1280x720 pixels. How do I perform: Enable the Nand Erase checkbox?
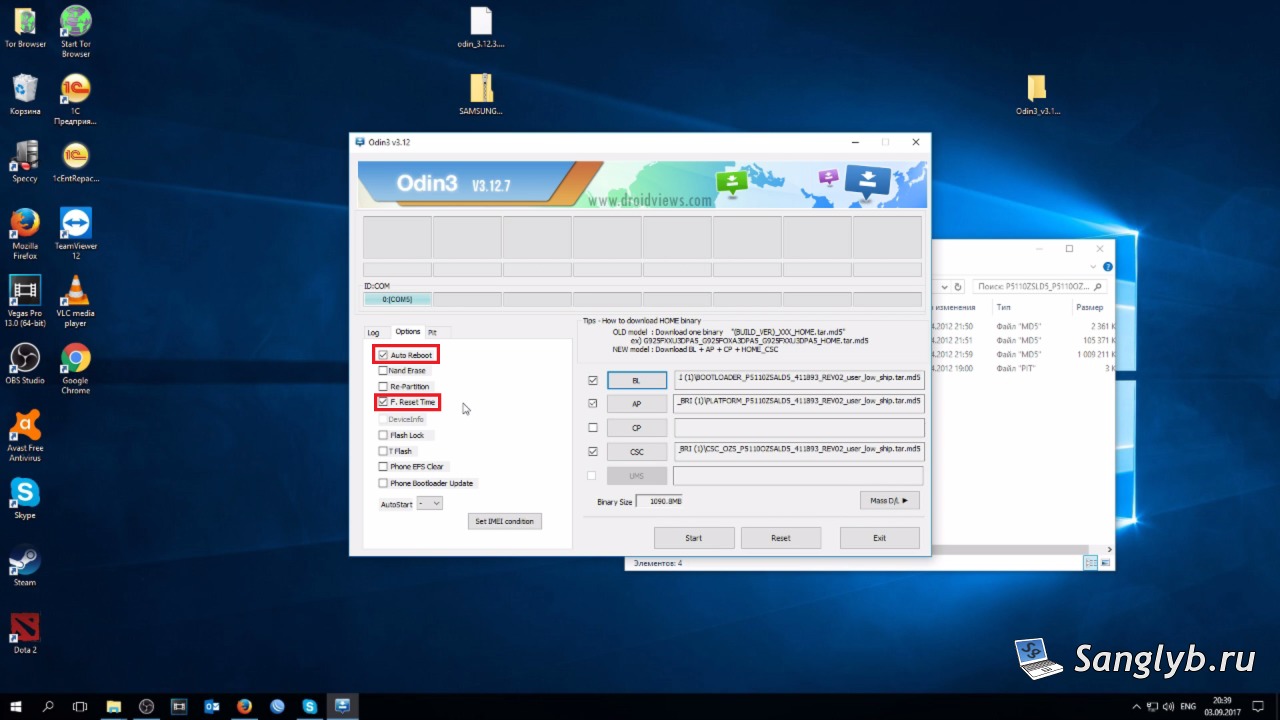point(383,371)
